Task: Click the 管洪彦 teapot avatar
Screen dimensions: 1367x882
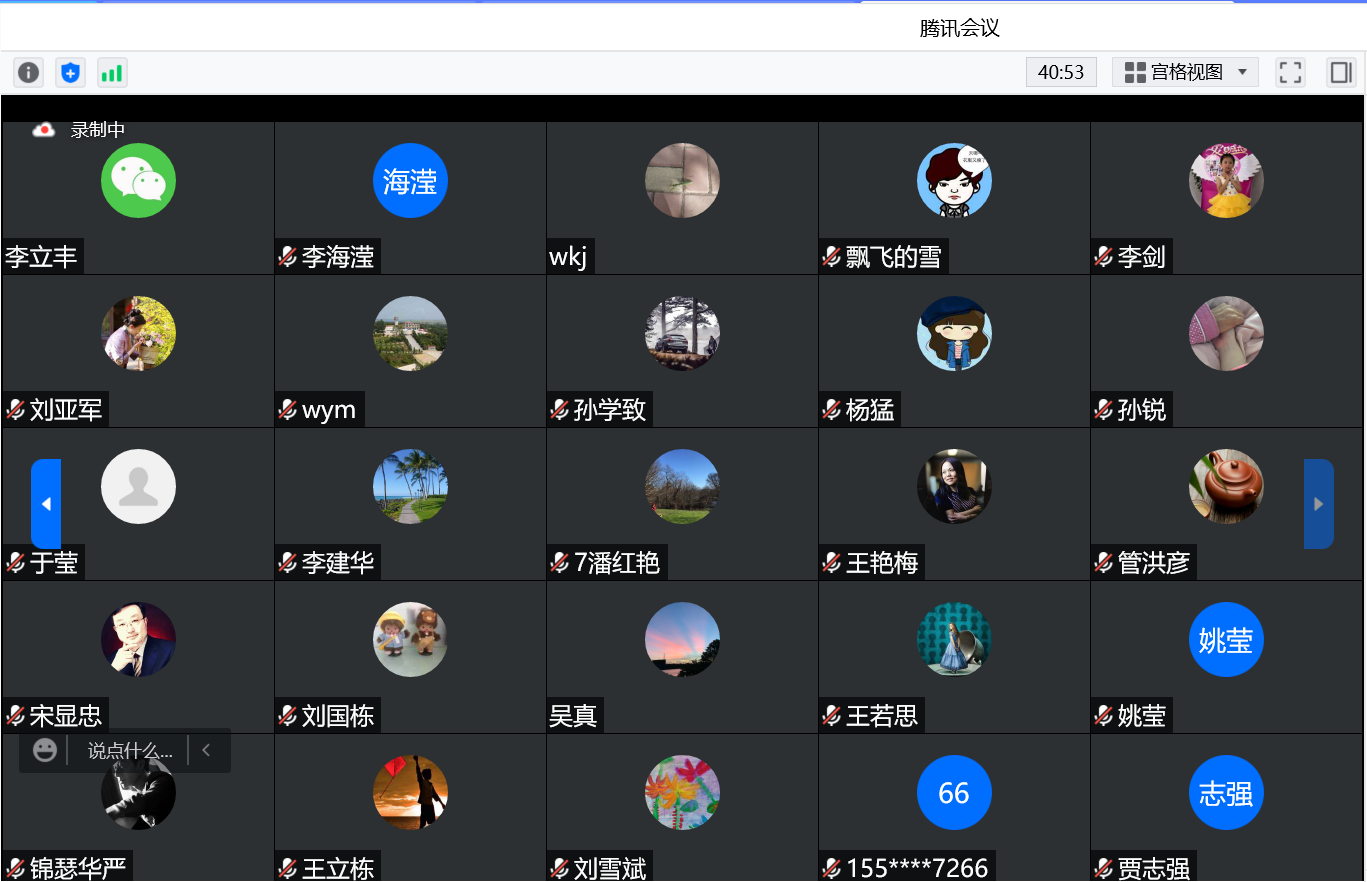Action: 1226,486
